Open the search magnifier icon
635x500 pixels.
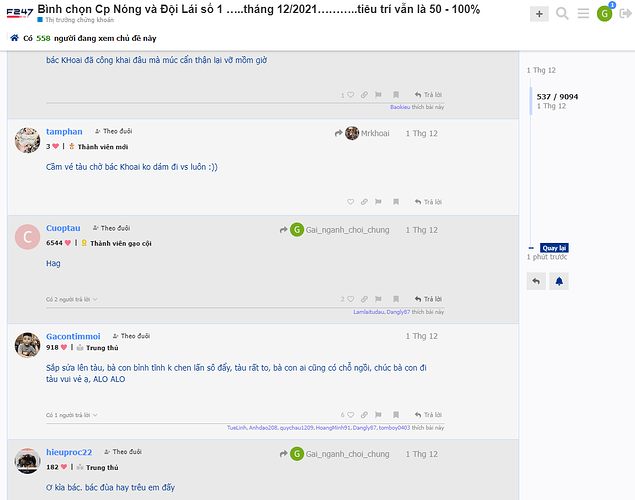click(x=562, y=14)
